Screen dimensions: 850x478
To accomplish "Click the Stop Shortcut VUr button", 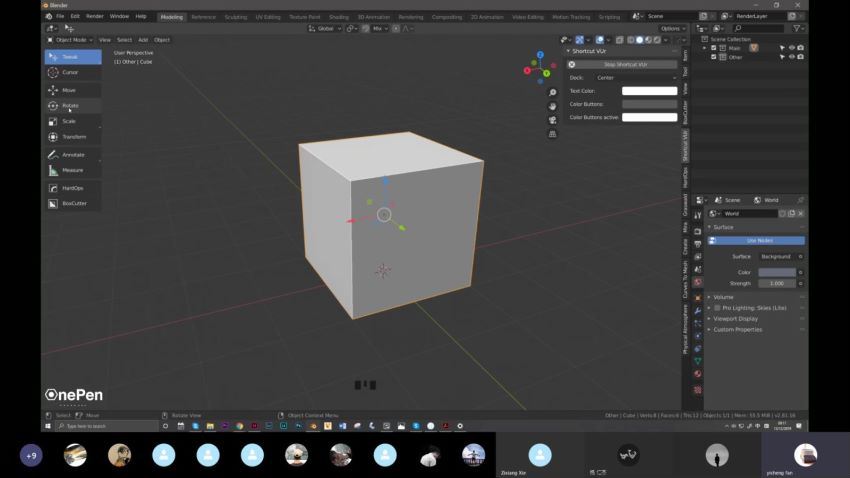I will pos(624,64).
